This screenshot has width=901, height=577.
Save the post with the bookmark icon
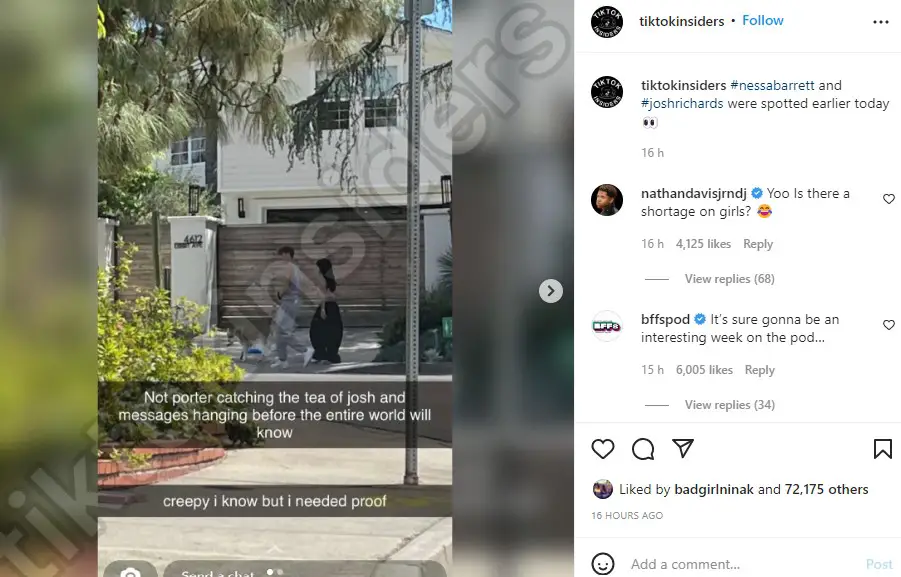tap(883, 449)
